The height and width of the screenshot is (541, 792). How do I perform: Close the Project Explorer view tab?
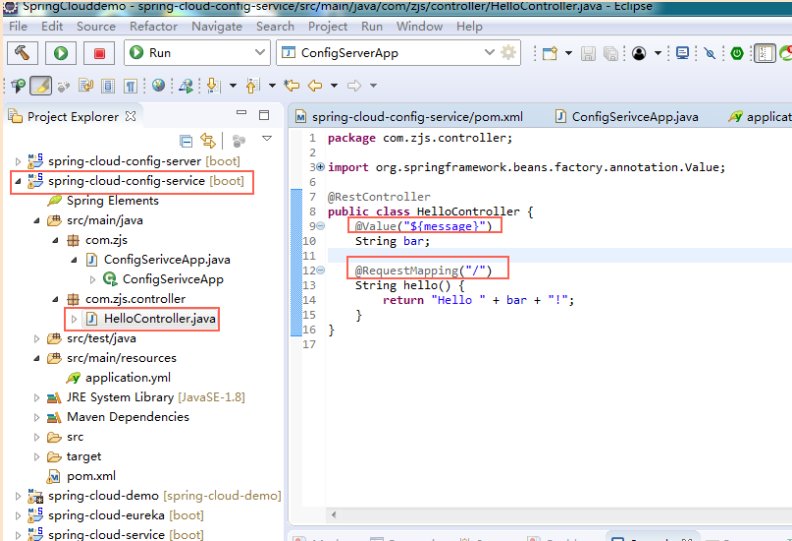click(x=131, y=116)
